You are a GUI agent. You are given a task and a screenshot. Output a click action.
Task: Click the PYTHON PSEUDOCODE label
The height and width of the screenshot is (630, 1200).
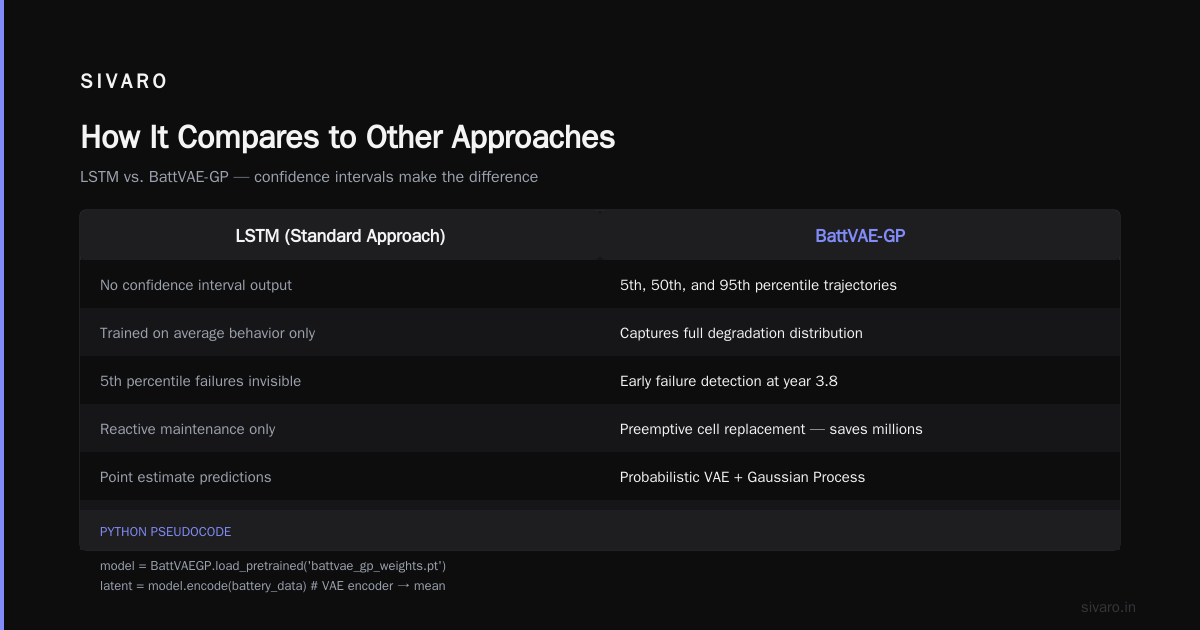[x=165, y=532]
